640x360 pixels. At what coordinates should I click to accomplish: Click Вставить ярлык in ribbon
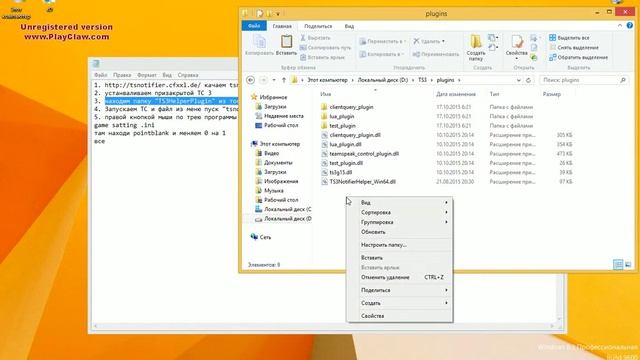322,57
